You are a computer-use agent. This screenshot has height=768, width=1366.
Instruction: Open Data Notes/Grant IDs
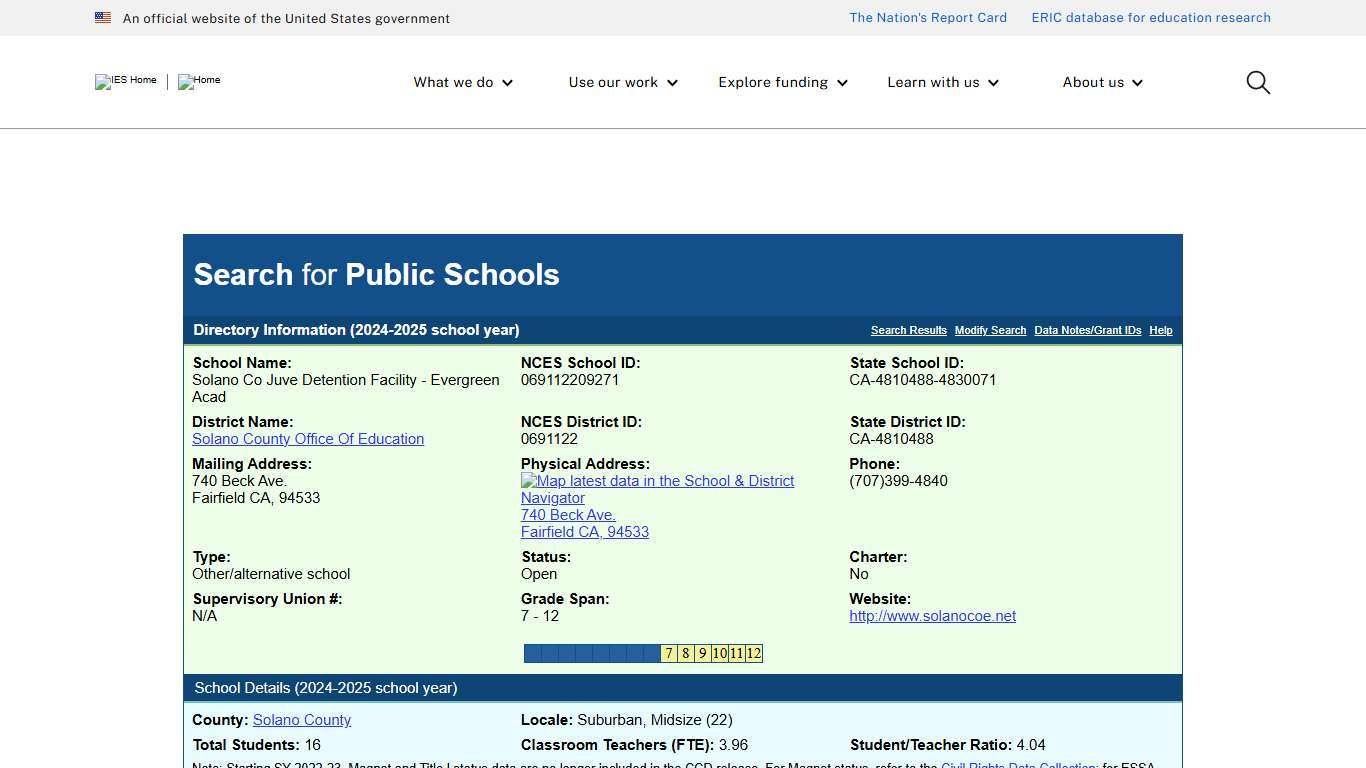tap(1087, 330)
